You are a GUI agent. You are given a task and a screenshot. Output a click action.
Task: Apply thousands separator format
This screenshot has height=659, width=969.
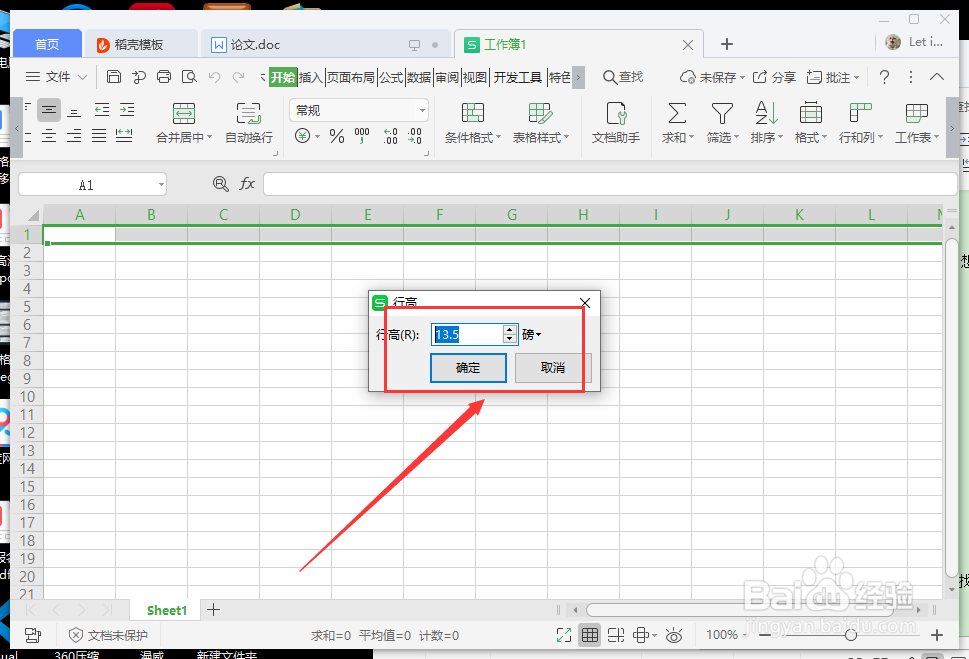tap(362, 136)
